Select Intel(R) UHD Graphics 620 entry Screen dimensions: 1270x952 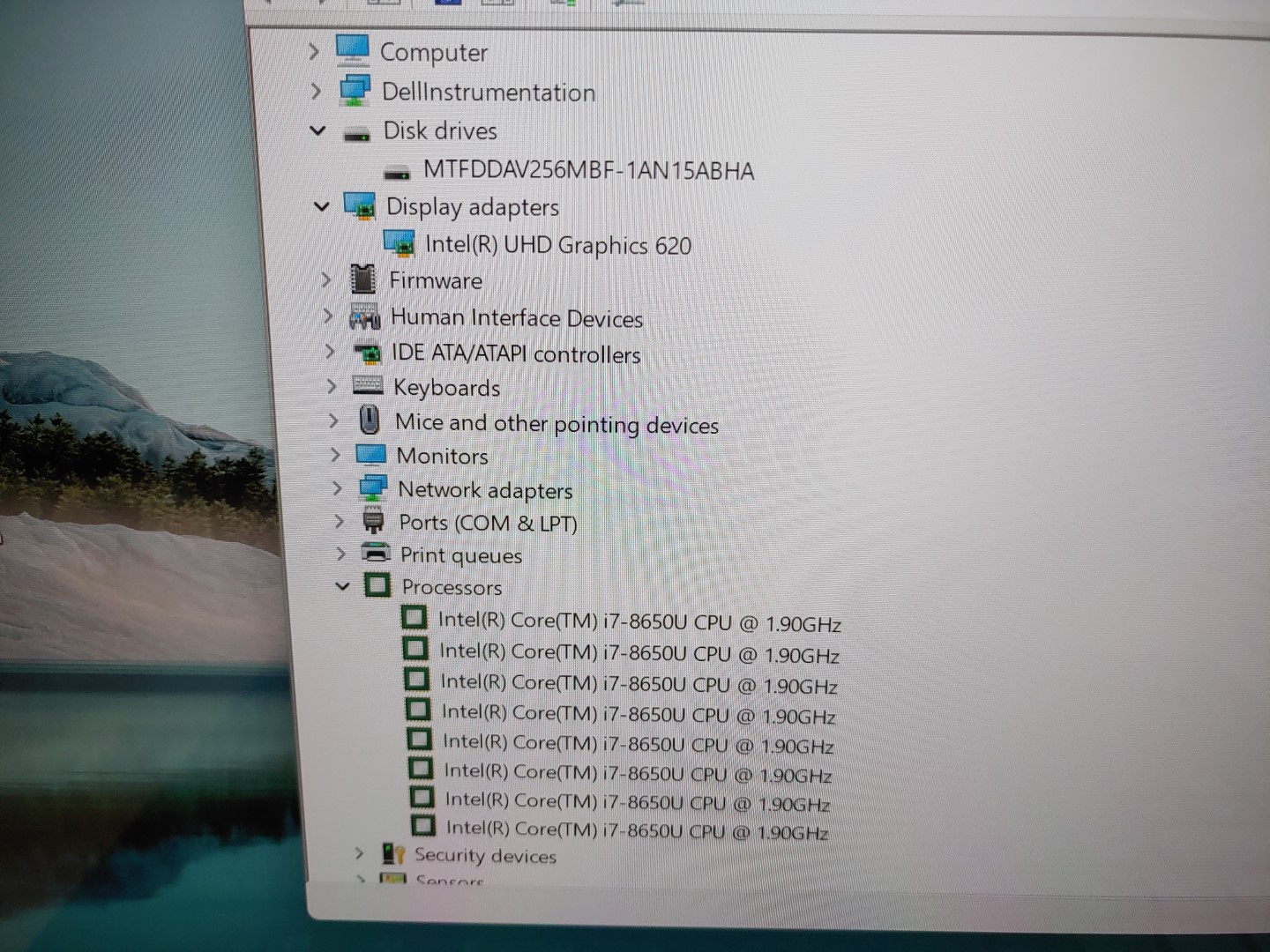[558, 245]
